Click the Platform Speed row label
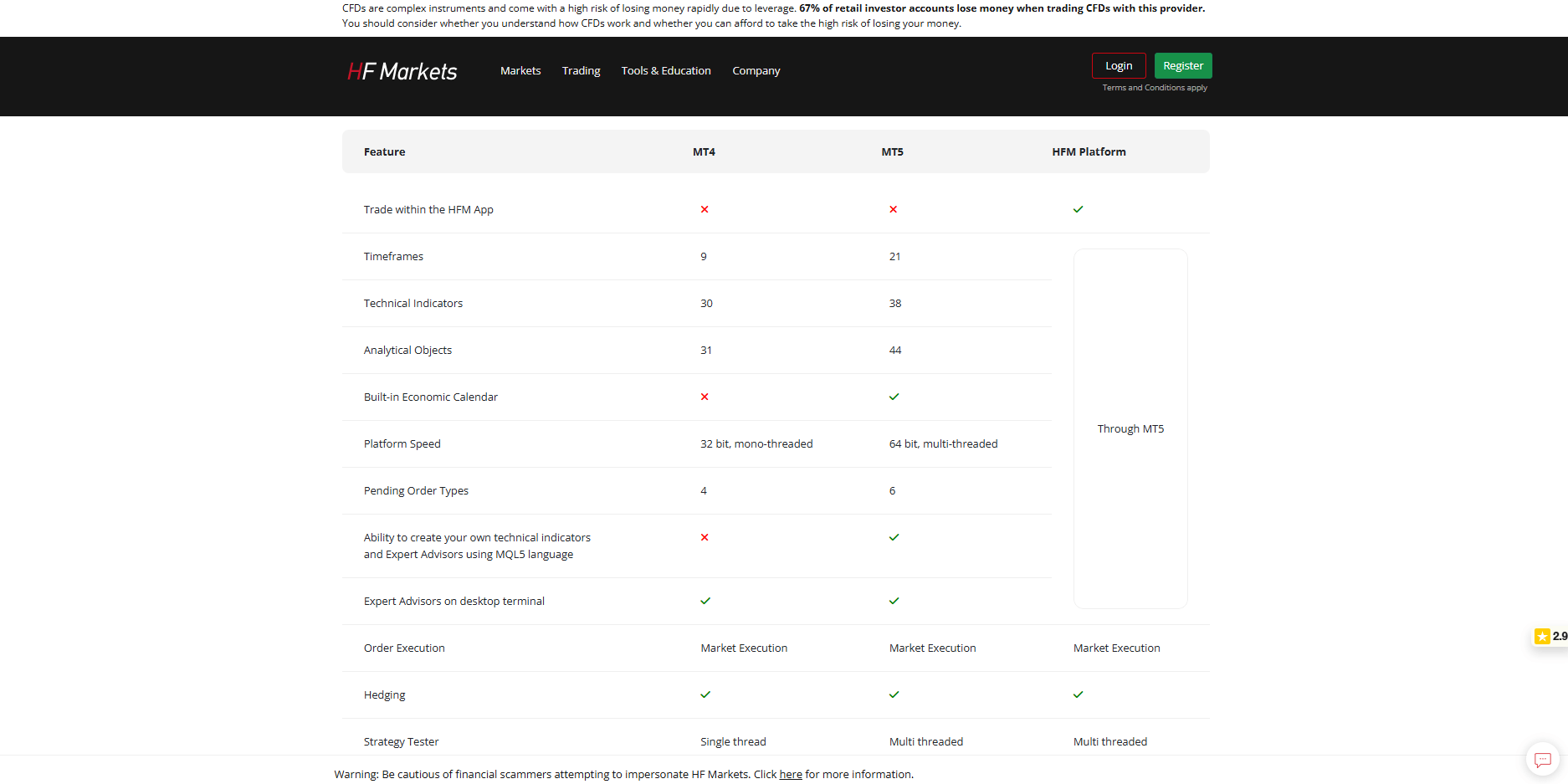The width and height of the screenshot is (1568, 784). [402, 443]
